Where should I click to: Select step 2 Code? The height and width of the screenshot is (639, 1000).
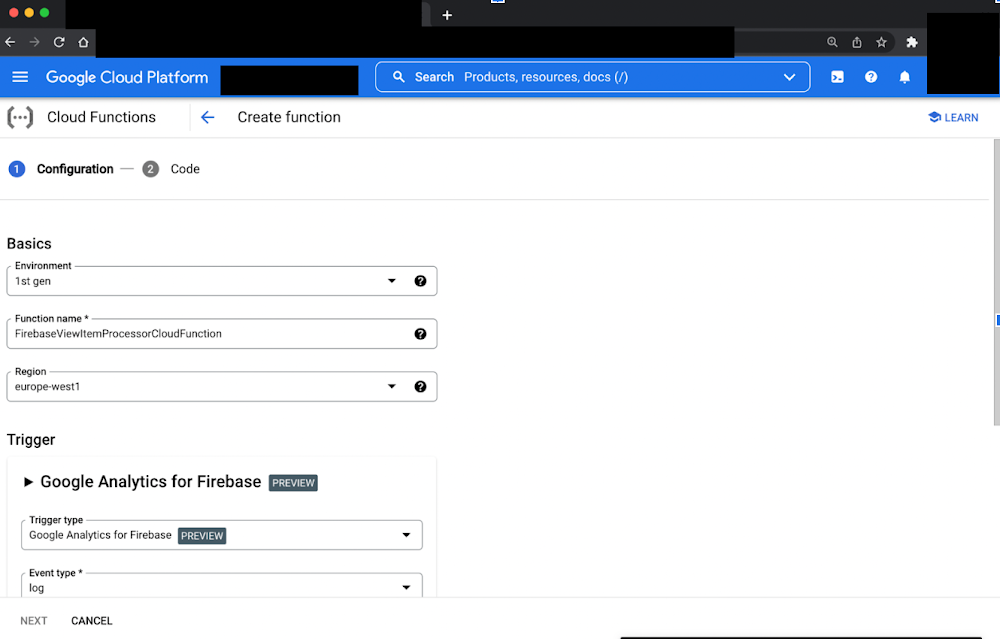171,169
